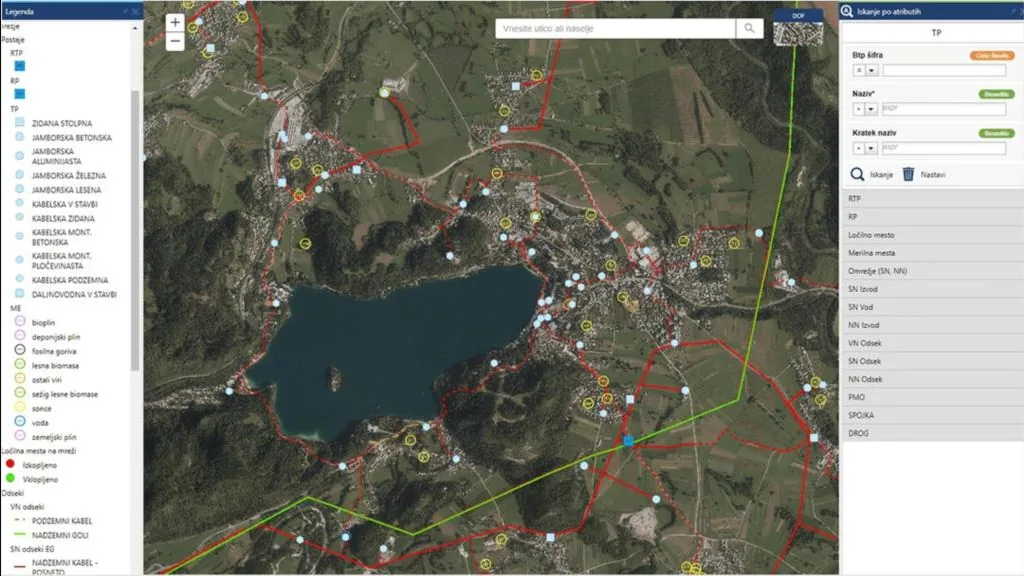Open the SPOJKA section
Image resolution: width=1024 pixels, height=576 pixels.
[933, 415]
